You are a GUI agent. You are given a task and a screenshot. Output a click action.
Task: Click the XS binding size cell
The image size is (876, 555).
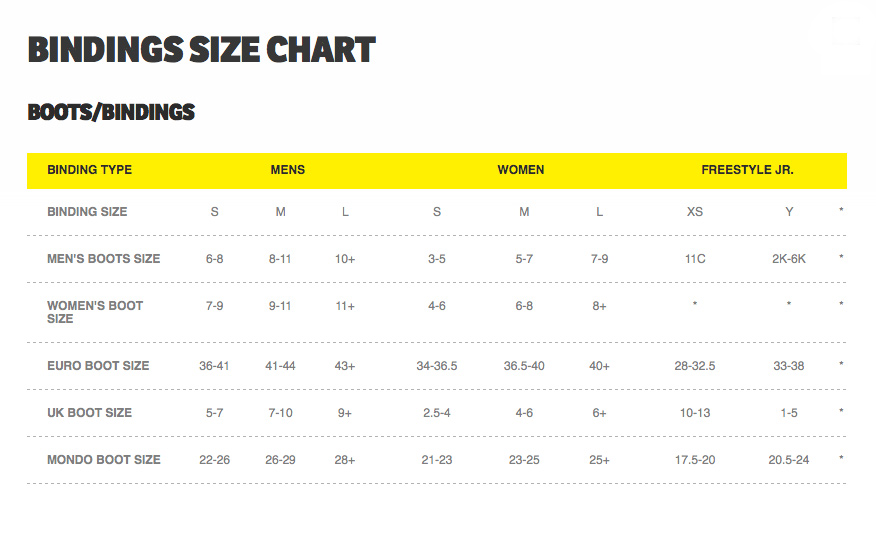click(694, 212)
